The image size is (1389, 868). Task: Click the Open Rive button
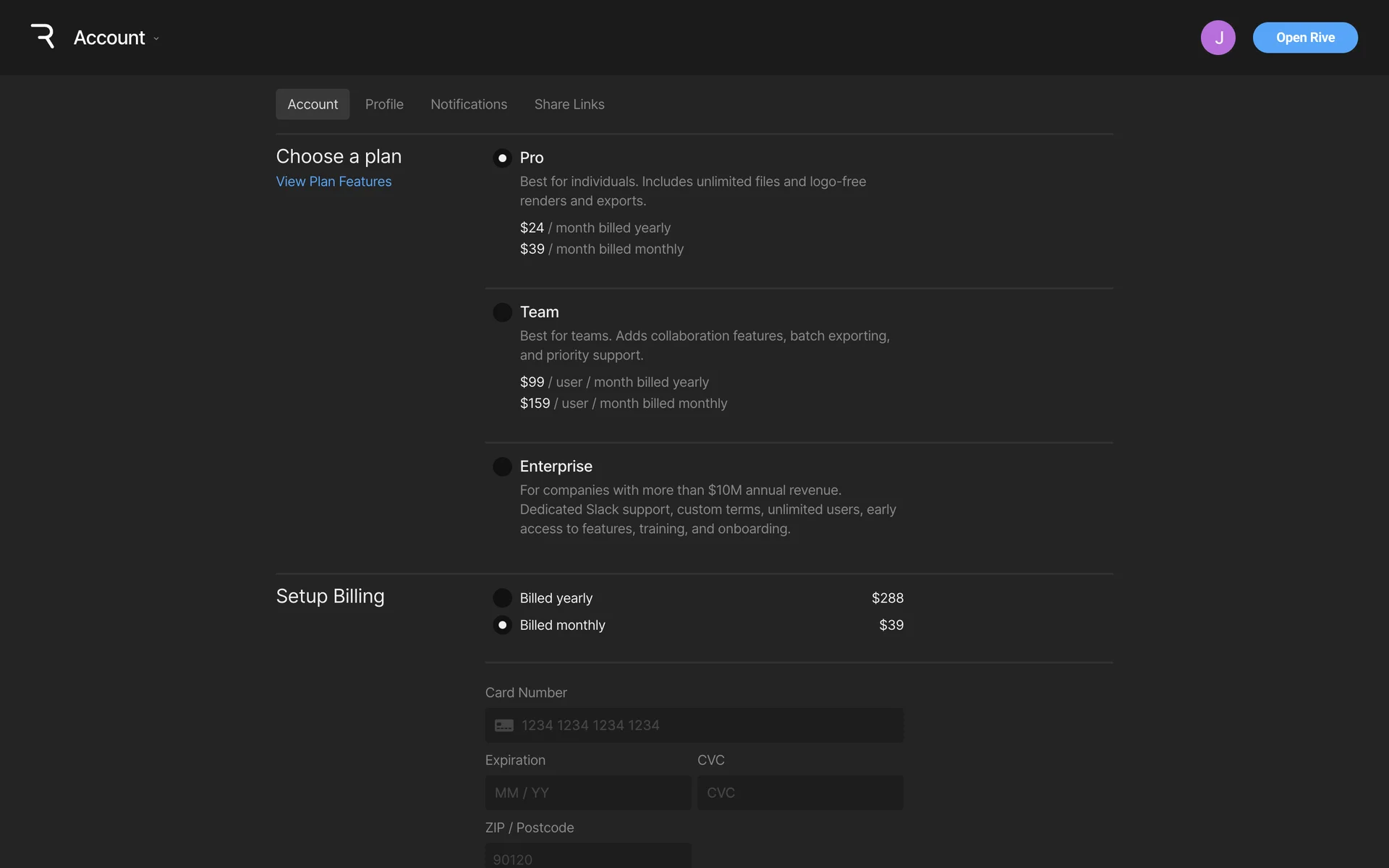coord(1304,38)
